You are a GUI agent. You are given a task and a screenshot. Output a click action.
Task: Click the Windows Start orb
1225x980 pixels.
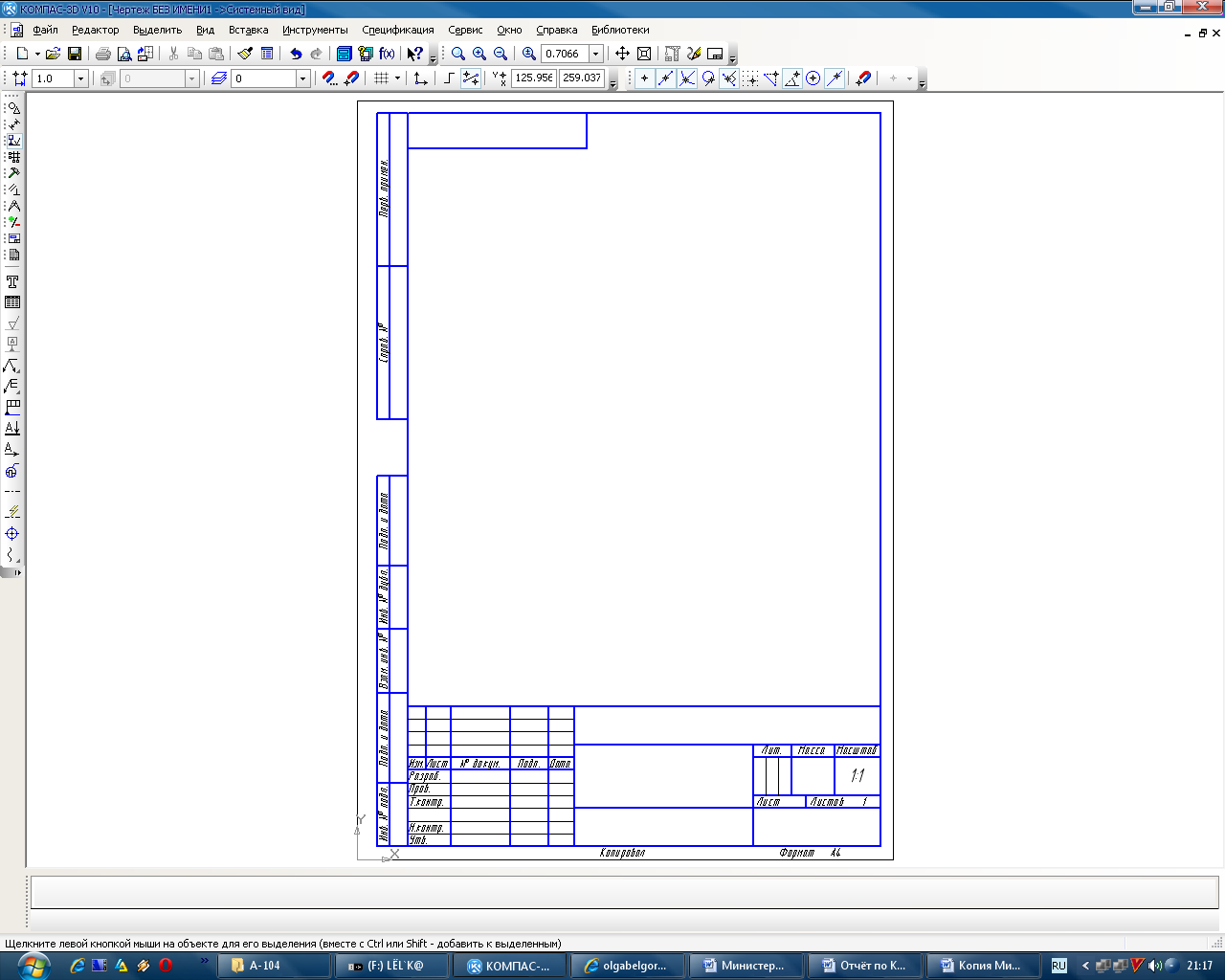coord(33,966)
